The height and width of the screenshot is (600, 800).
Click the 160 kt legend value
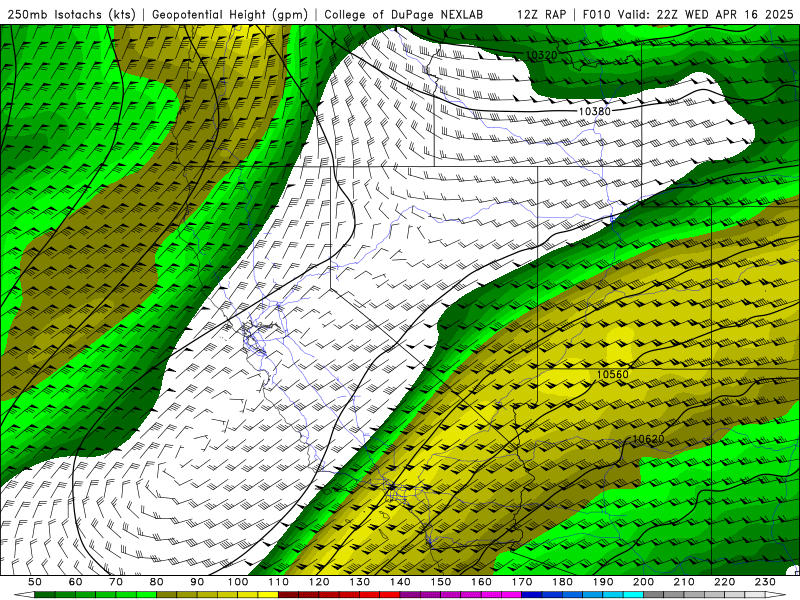click(x=481, y=582)
